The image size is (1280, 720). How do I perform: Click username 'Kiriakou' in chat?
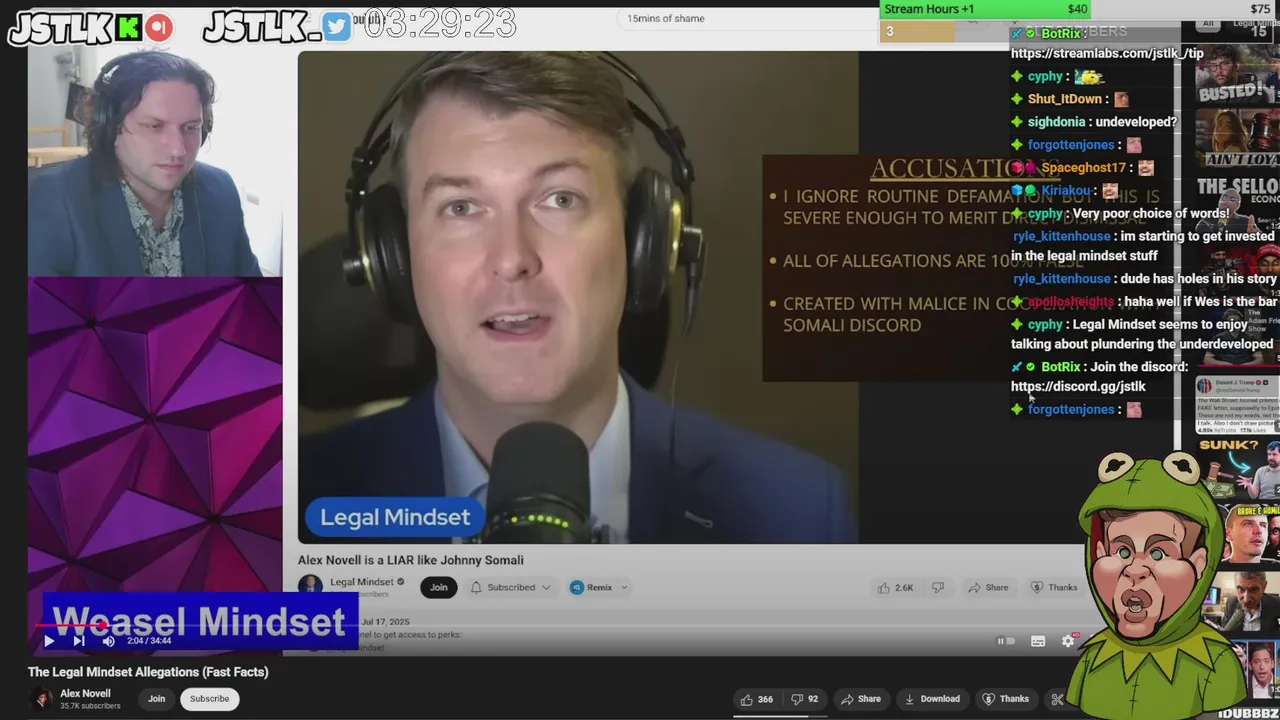(1065, 190)
